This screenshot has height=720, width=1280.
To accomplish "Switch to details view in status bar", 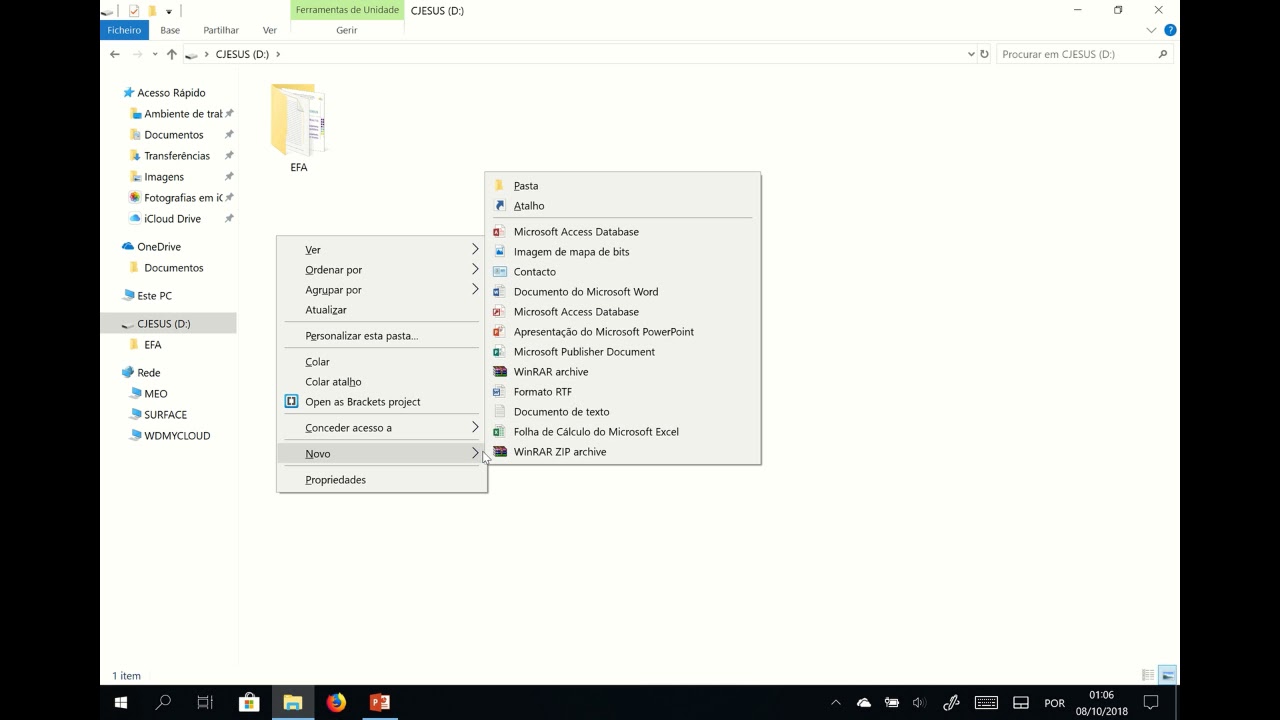I will (1148, 676).
